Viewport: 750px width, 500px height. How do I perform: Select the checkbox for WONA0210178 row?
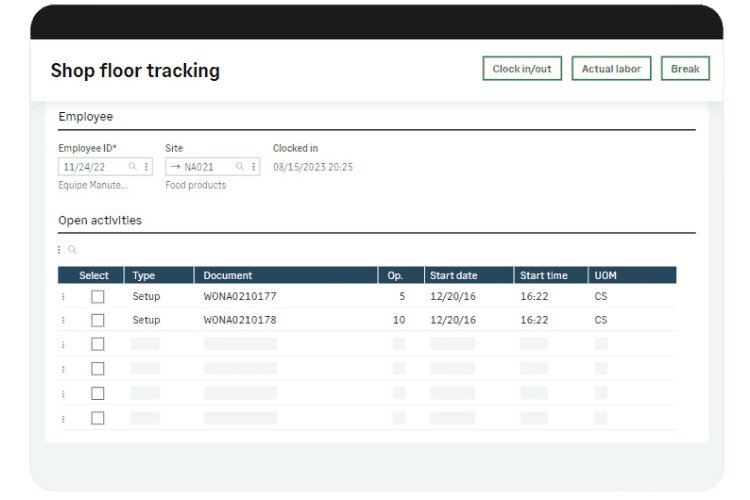(x=97, y=321)
